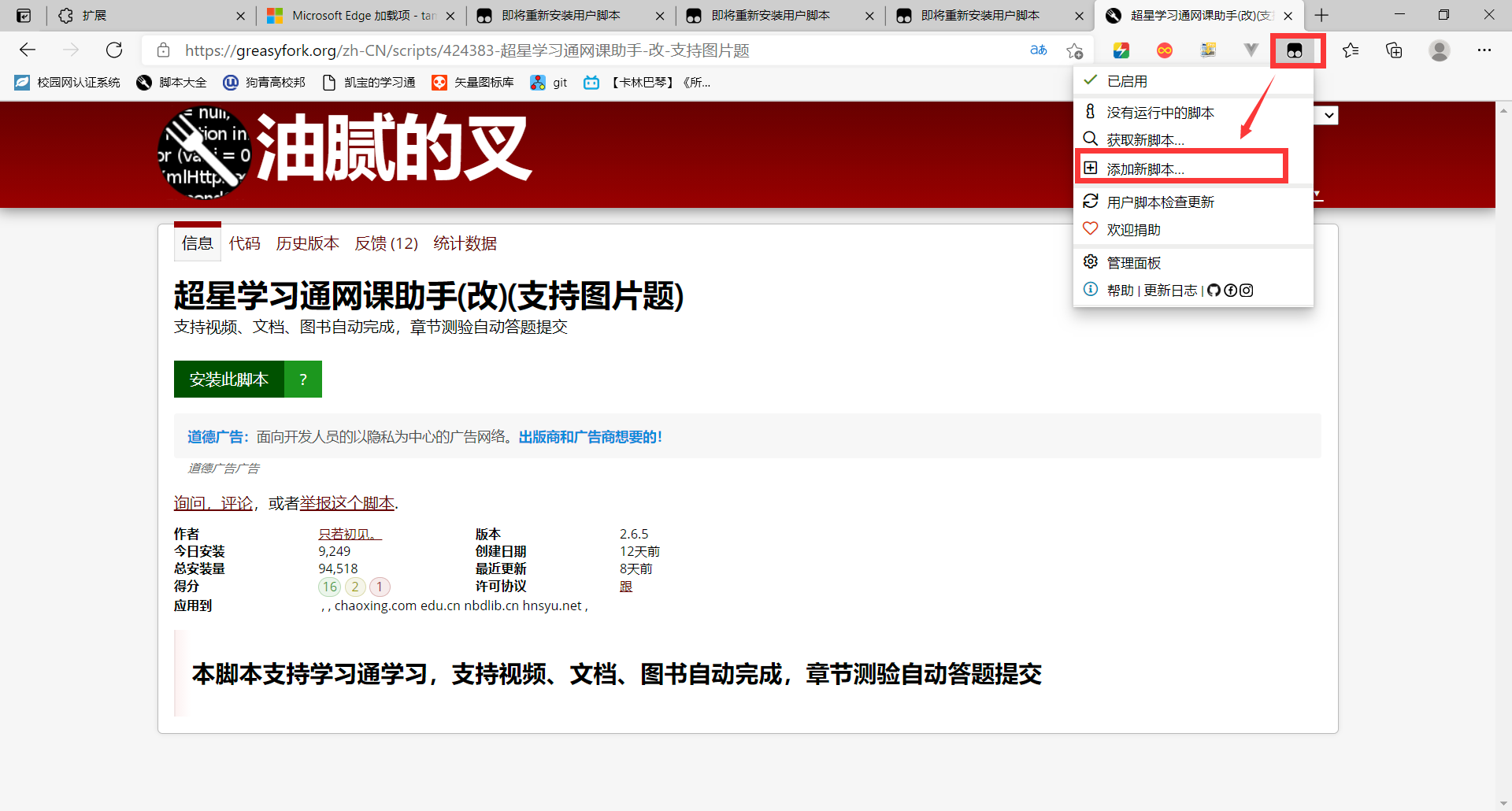This screenshot has width=1512, height=811.
Task: Switch to the 代码 tab
Action: point(244,243)
